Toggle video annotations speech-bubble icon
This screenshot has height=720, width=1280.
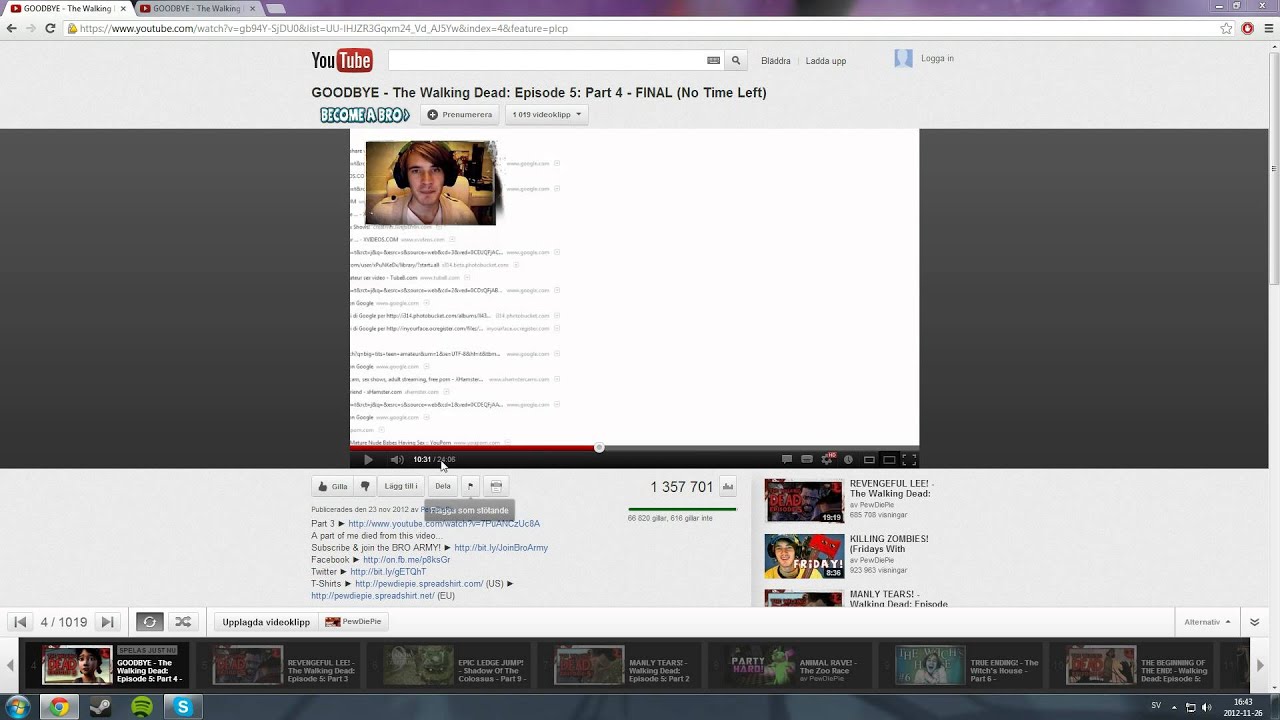787,460
